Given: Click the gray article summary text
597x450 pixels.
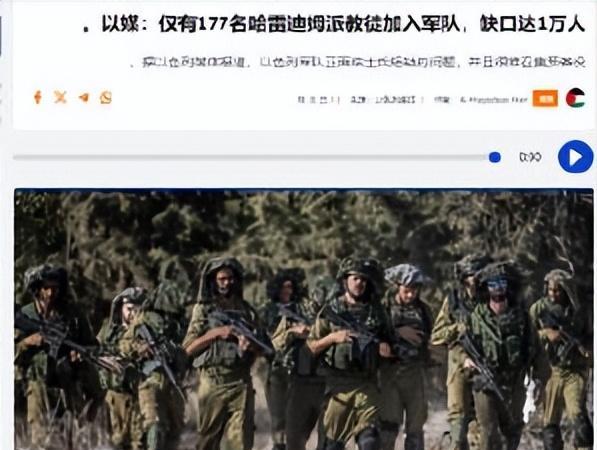Looking at the screenshot, I should tap(357, 62).
